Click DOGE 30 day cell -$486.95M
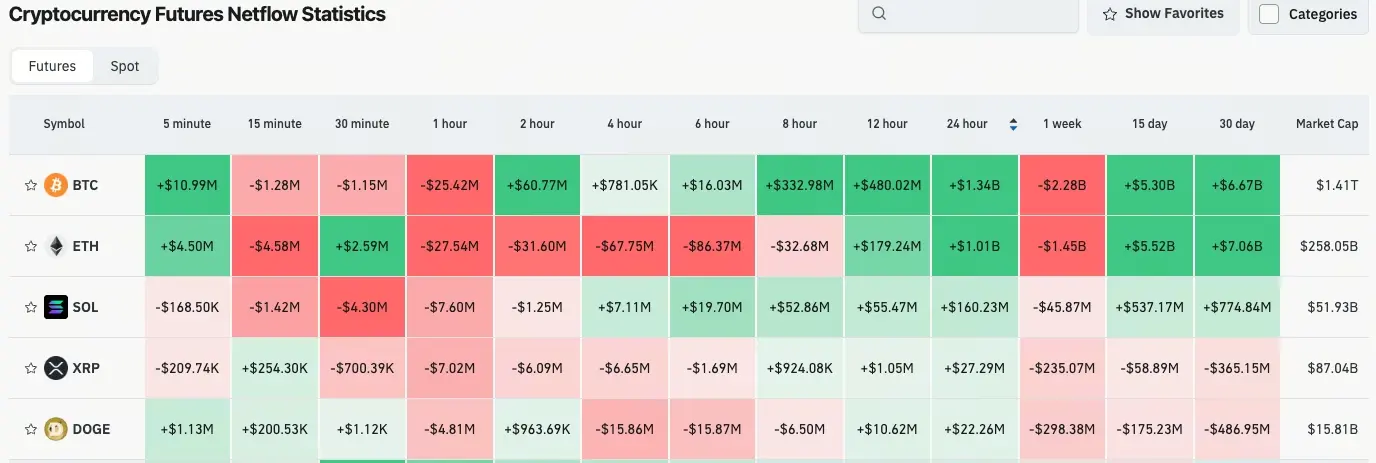Viewport: 1376px width, 463px height. pyautogui.click(x=1237, y=429)
